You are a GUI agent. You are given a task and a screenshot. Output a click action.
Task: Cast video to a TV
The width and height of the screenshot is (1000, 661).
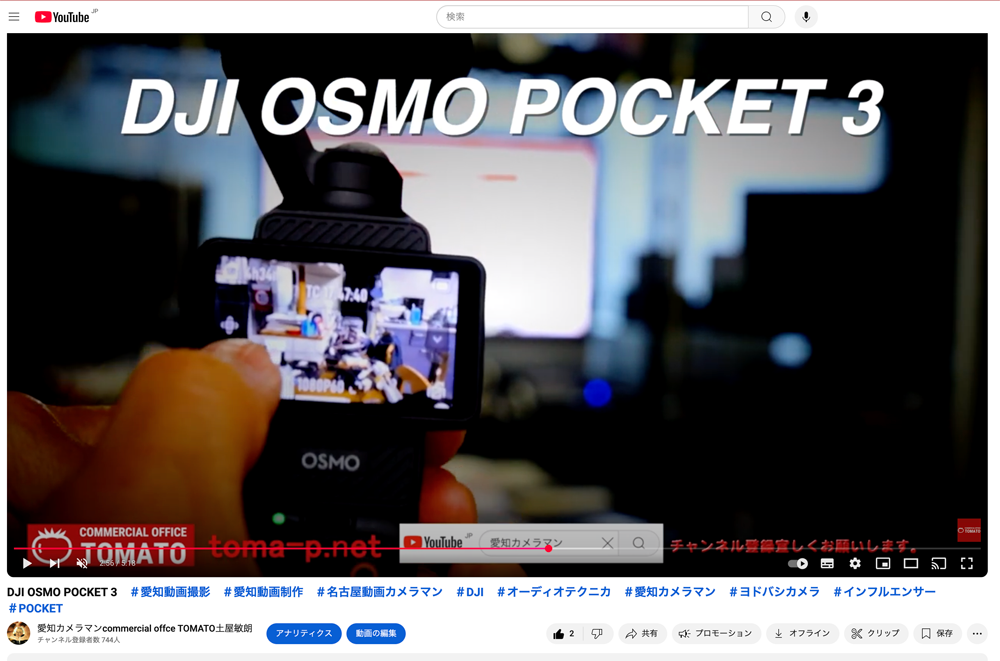click(939, 563)
